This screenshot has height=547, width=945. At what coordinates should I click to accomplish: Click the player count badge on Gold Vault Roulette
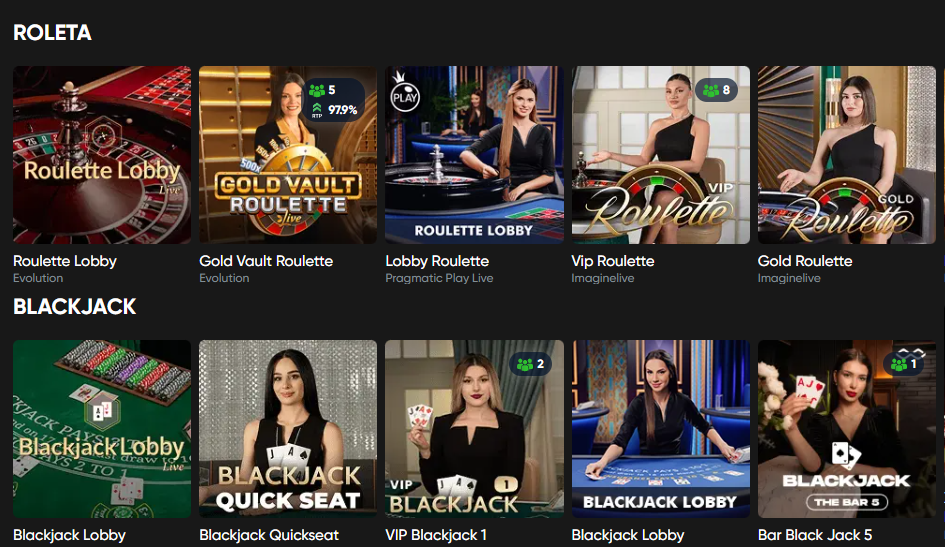(x=322, y=90)
